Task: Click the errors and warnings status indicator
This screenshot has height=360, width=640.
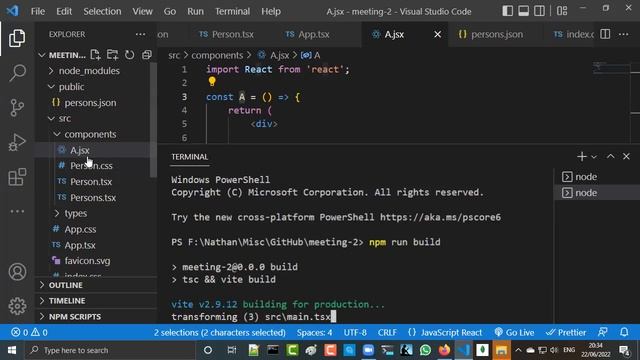Action: coord(29,333)
